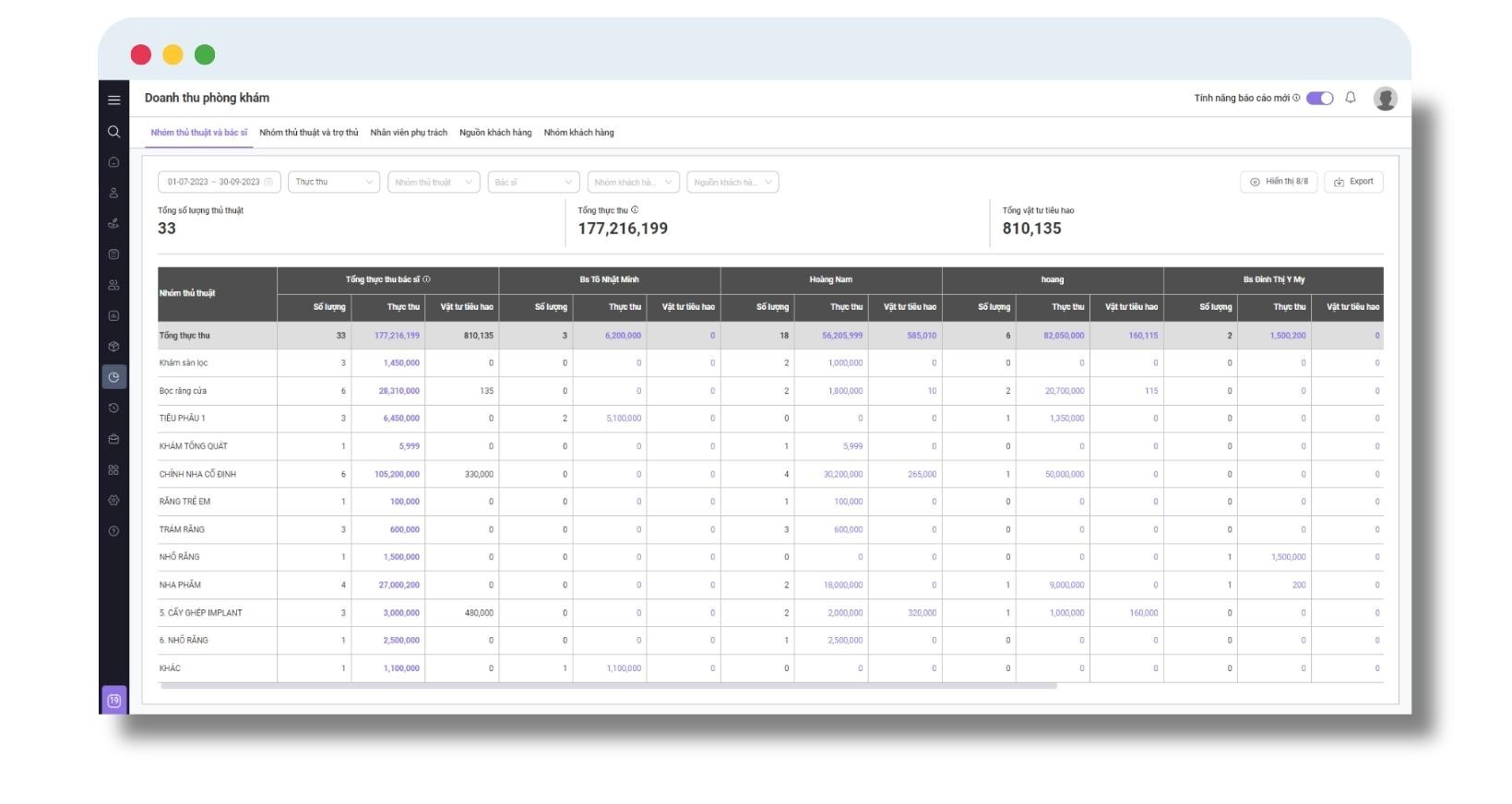The width and height of the screenshot is (1512, 804).
Task: Select the TRÁM RĂNG row label
Action: [x=182, y=529]
